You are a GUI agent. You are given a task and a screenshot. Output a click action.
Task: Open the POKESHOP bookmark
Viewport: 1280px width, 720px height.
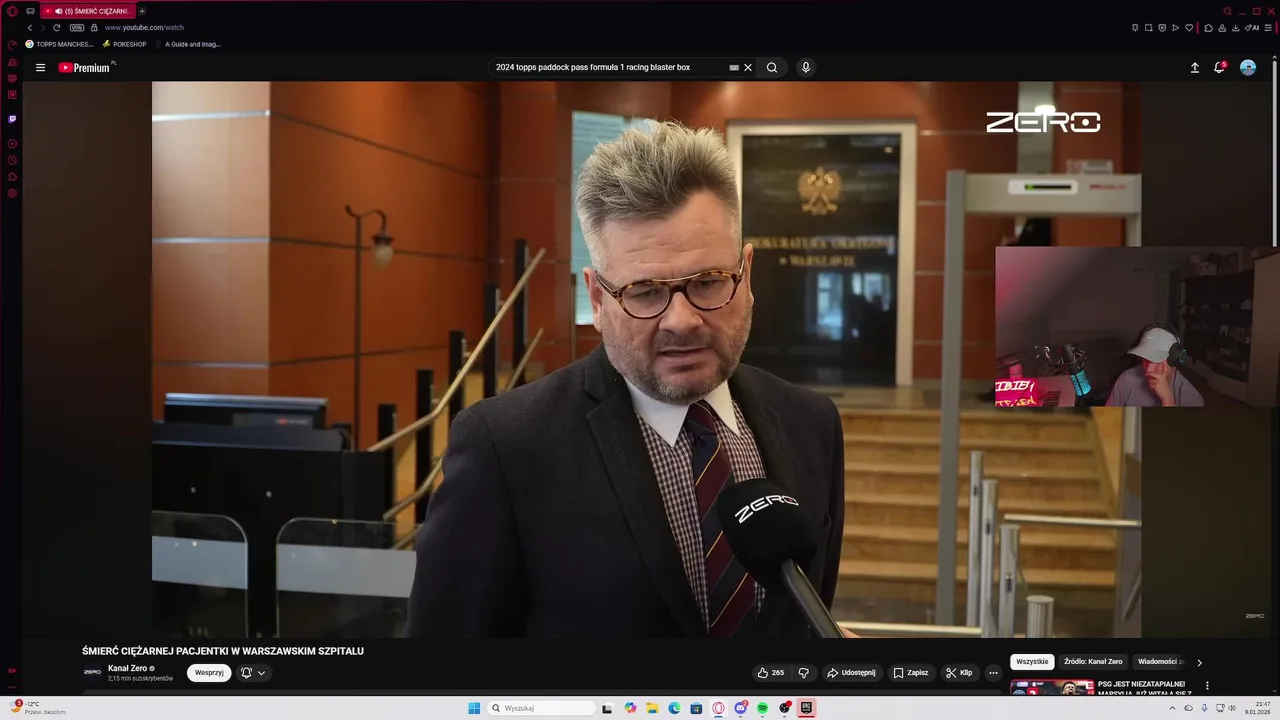click(124, 44)
